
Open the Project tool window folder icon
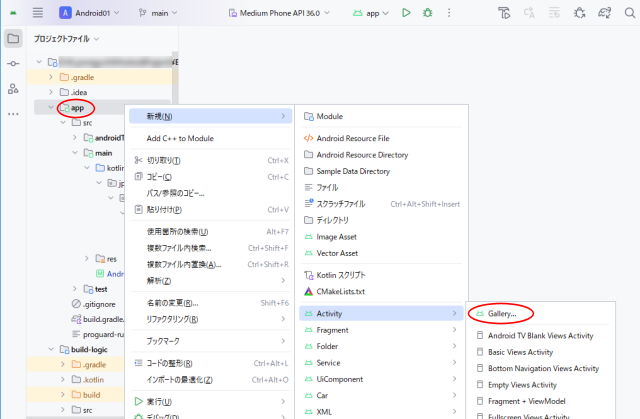tap(13, 39)
